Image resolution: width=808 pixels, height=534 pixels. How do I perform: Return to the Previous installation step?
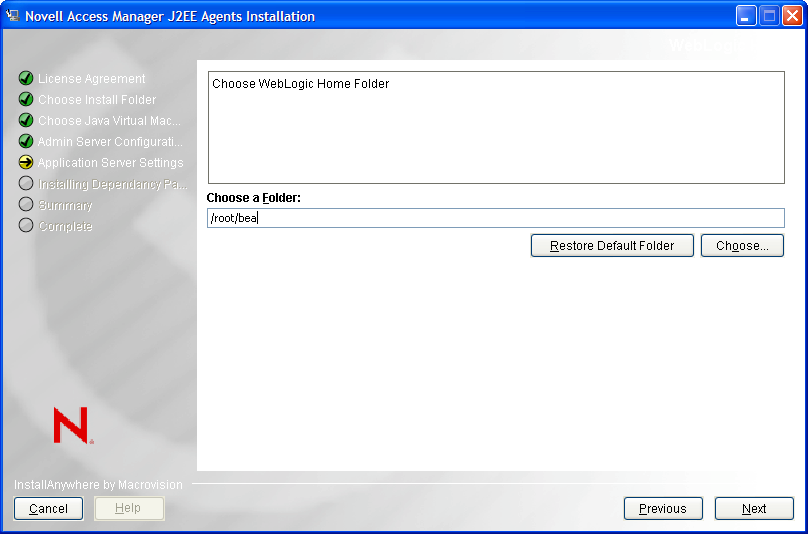(663, 509)
